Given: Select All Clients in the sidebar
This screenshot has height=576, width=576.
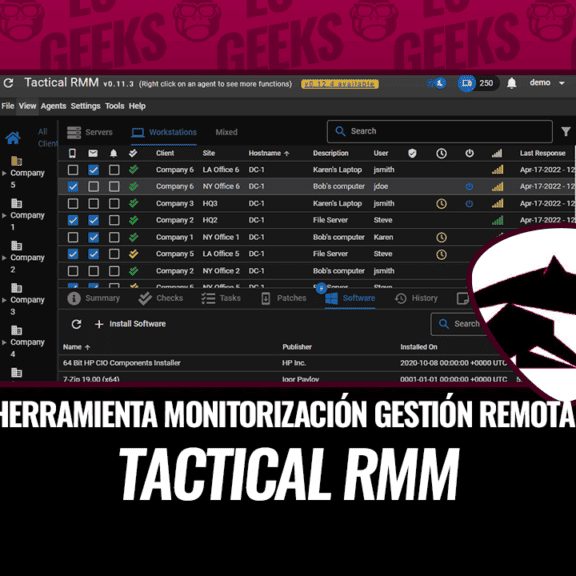Looking at the screenshot, I should click(x=47, y=137).
